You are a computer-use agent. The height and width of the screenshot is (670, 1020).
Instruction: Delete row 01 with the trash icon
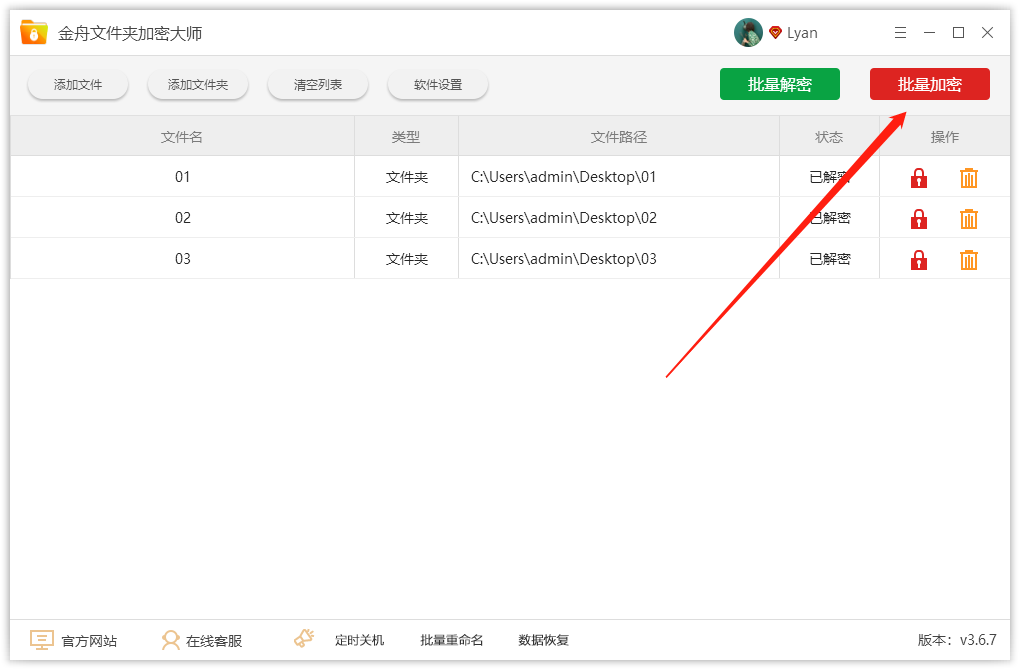(x=969, y=178)
